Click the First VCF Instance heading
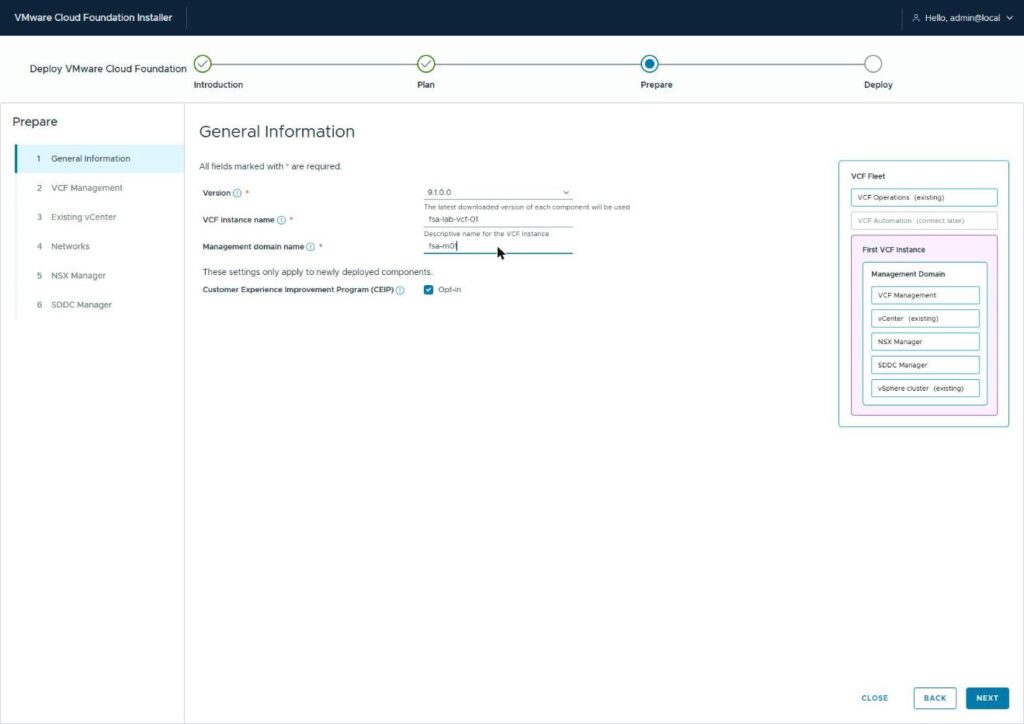Image resolution: width=1024 pixels, height=724 pixels. [x=893, y=249]
